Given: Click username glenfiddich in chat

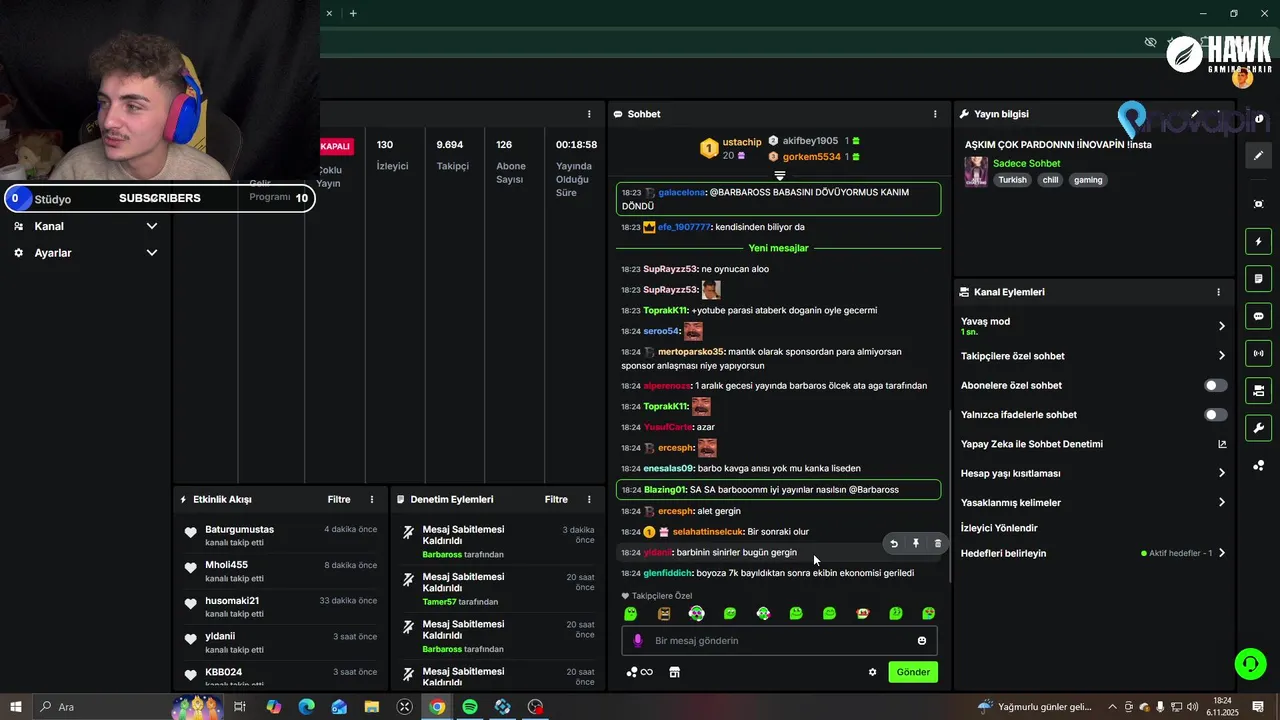Looking at the screenshot, I should pyautogui.click(x=668, y=573).
